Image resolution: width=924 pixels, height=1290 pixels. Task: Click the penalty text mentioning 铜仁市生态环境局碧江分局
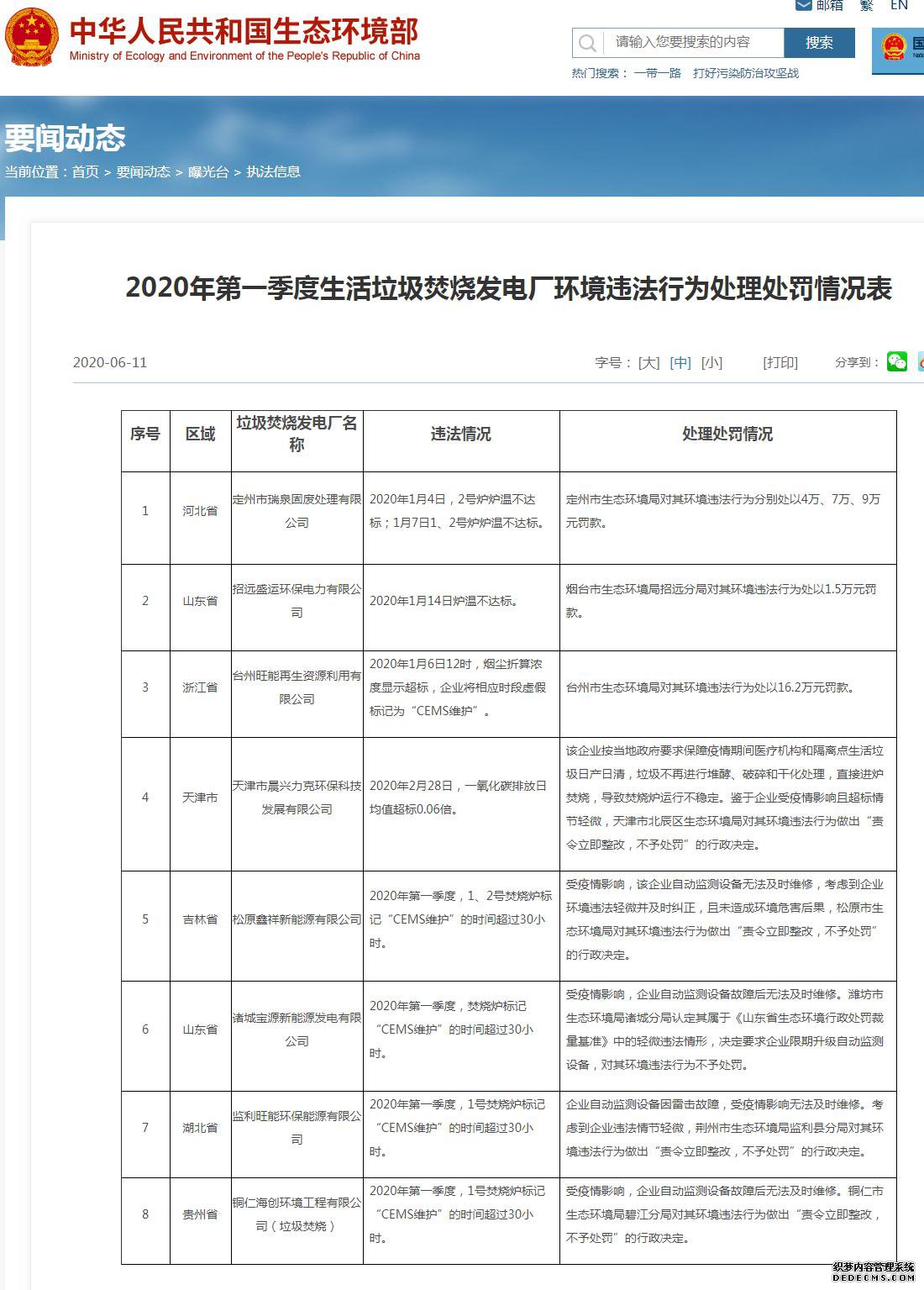[725, 1214]
